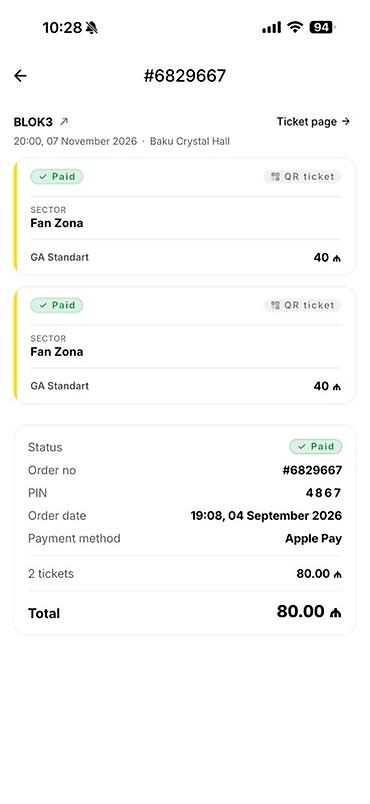Tap the Wi-Fi icon in status bar
370x804 pixels.
(295, 27)
